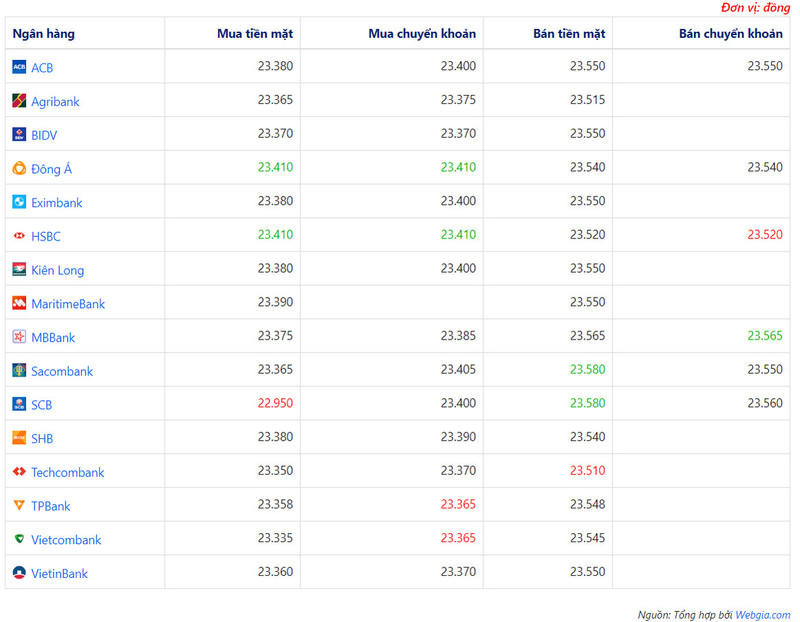The height and width of the screenshot is (622, 800).
Task: Open the SHB bank link
Action: point(42,439)
